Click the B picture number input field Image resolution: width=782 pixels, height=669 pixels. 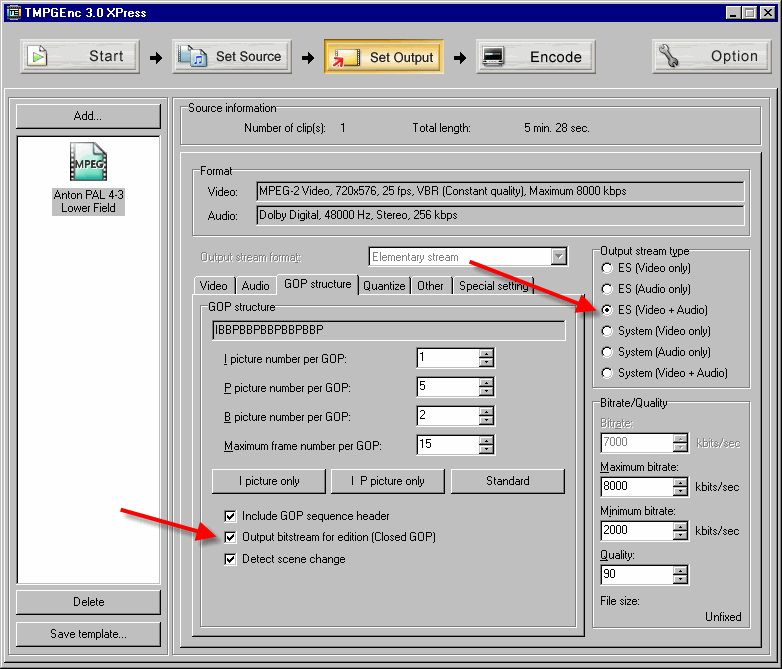[x=447, y=416]
